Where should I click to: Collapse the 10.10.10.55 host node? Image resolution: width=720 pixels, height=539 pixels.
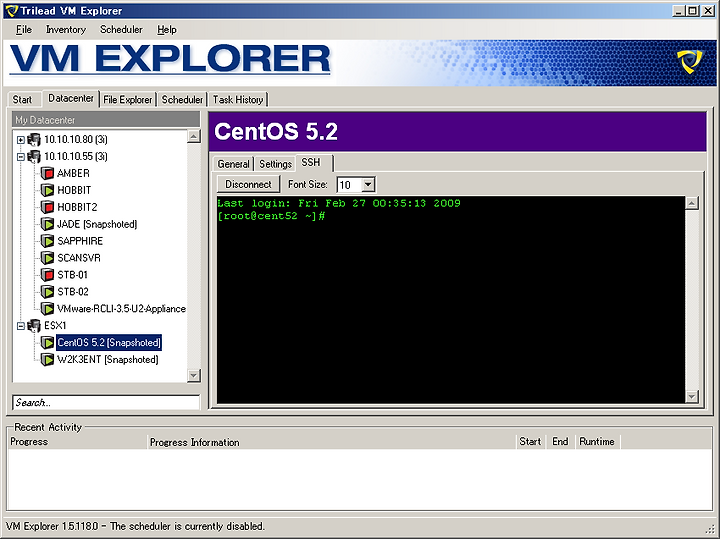point(21,157)
